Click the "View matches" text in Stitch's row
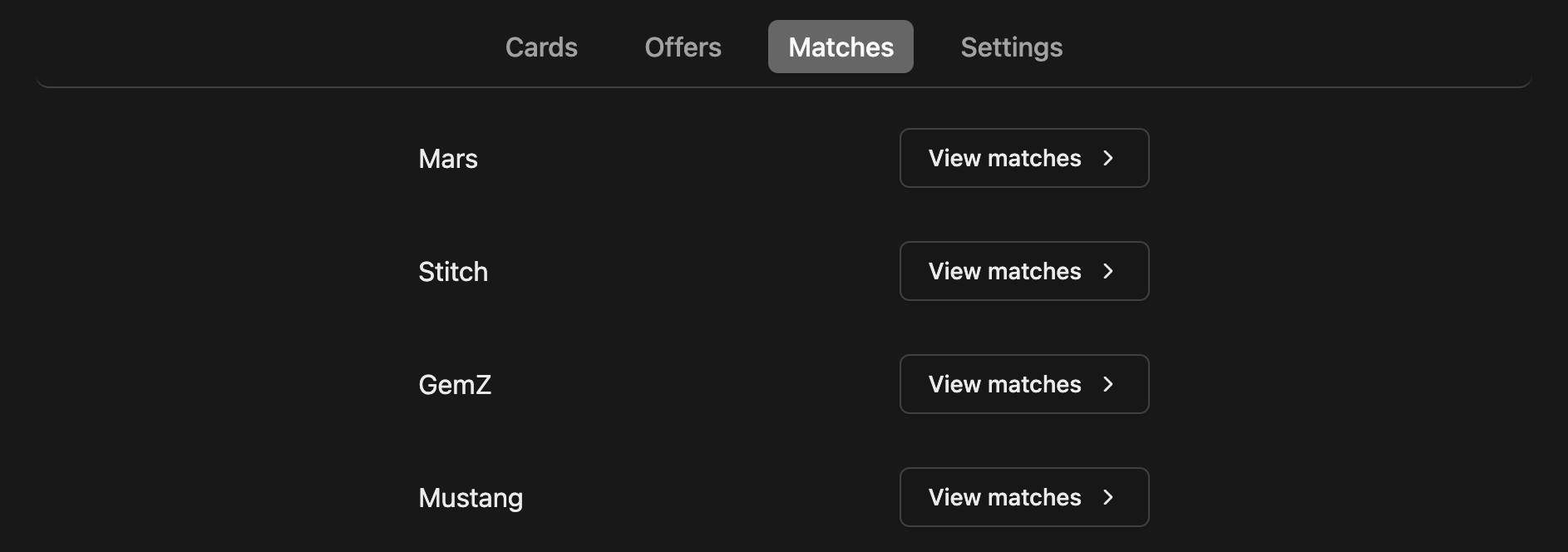Viewport: 1568px width, 552px height. pos(1004,271)
